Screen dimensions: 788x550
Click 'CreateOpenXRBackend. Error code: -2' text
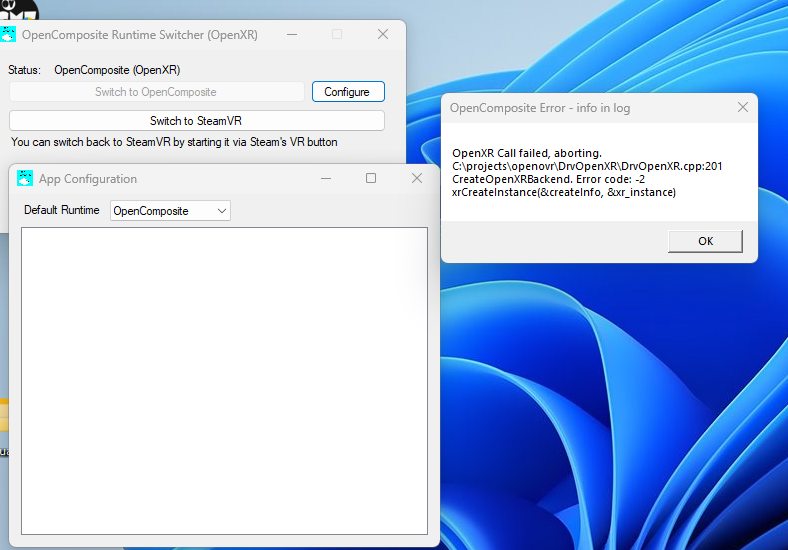pos(548,179)
